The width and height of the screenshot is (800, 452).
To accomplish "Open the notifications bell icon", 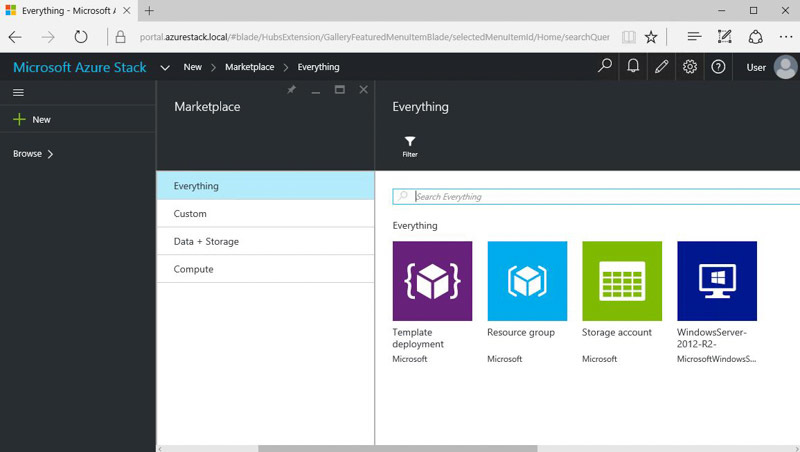I will point(633,67).
